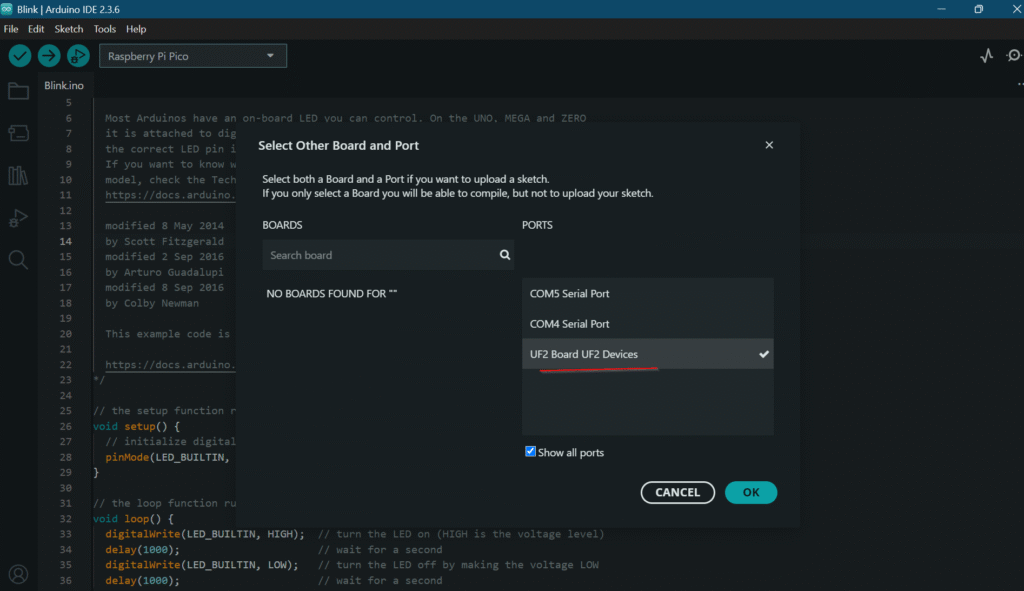1024x591 pixels.
Task: Restore the Arduino IDE window size
Action: point(978,9)
